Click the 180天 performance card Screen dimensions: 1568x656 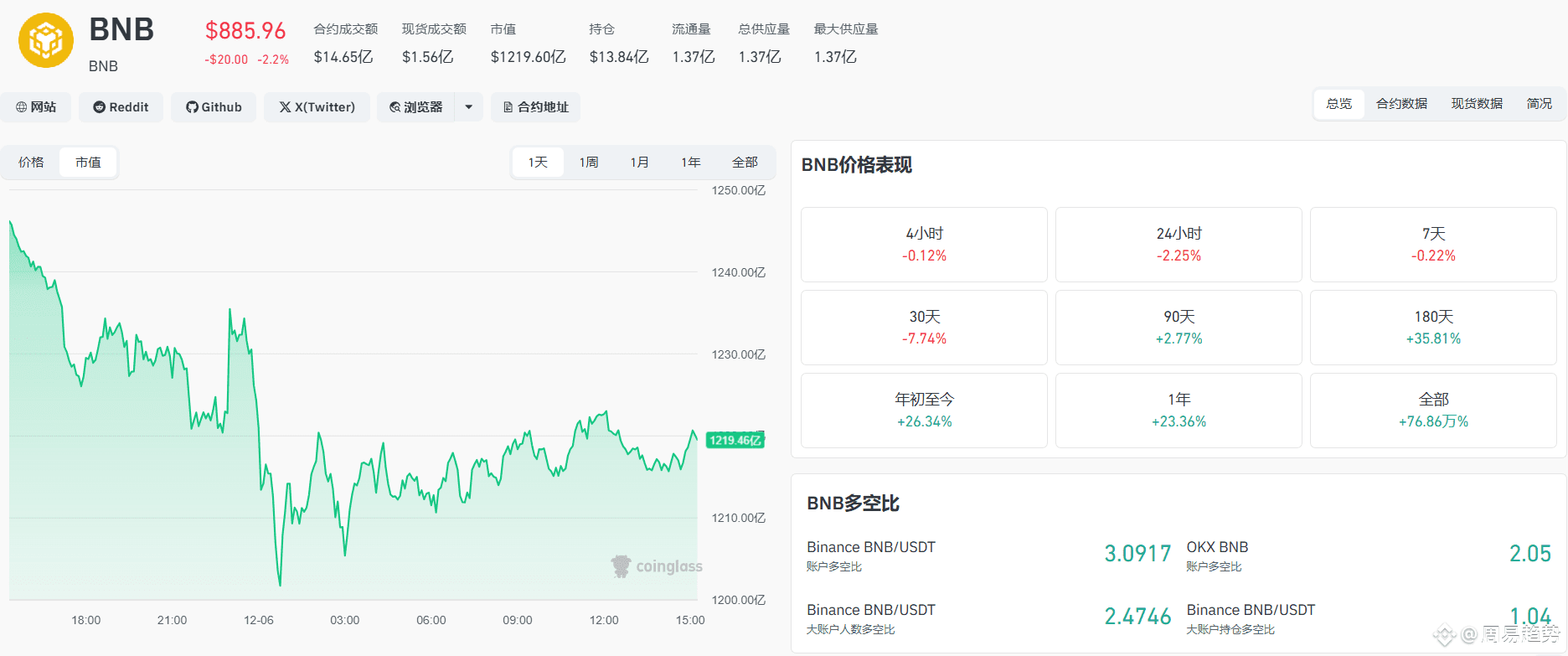[x=1433, y=328]
